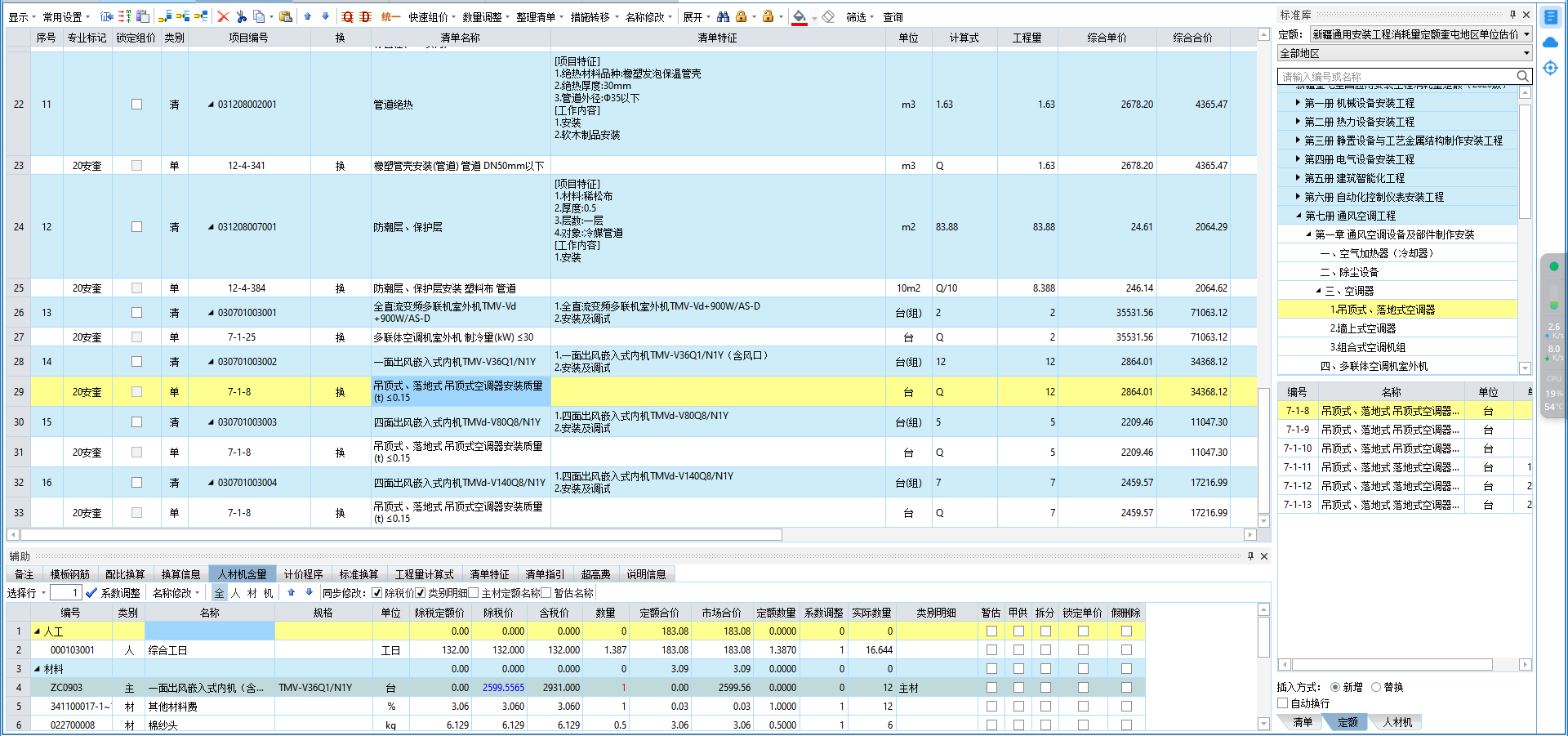
Task: Click the scissors cut icon
Action: [x=242, y=16]
